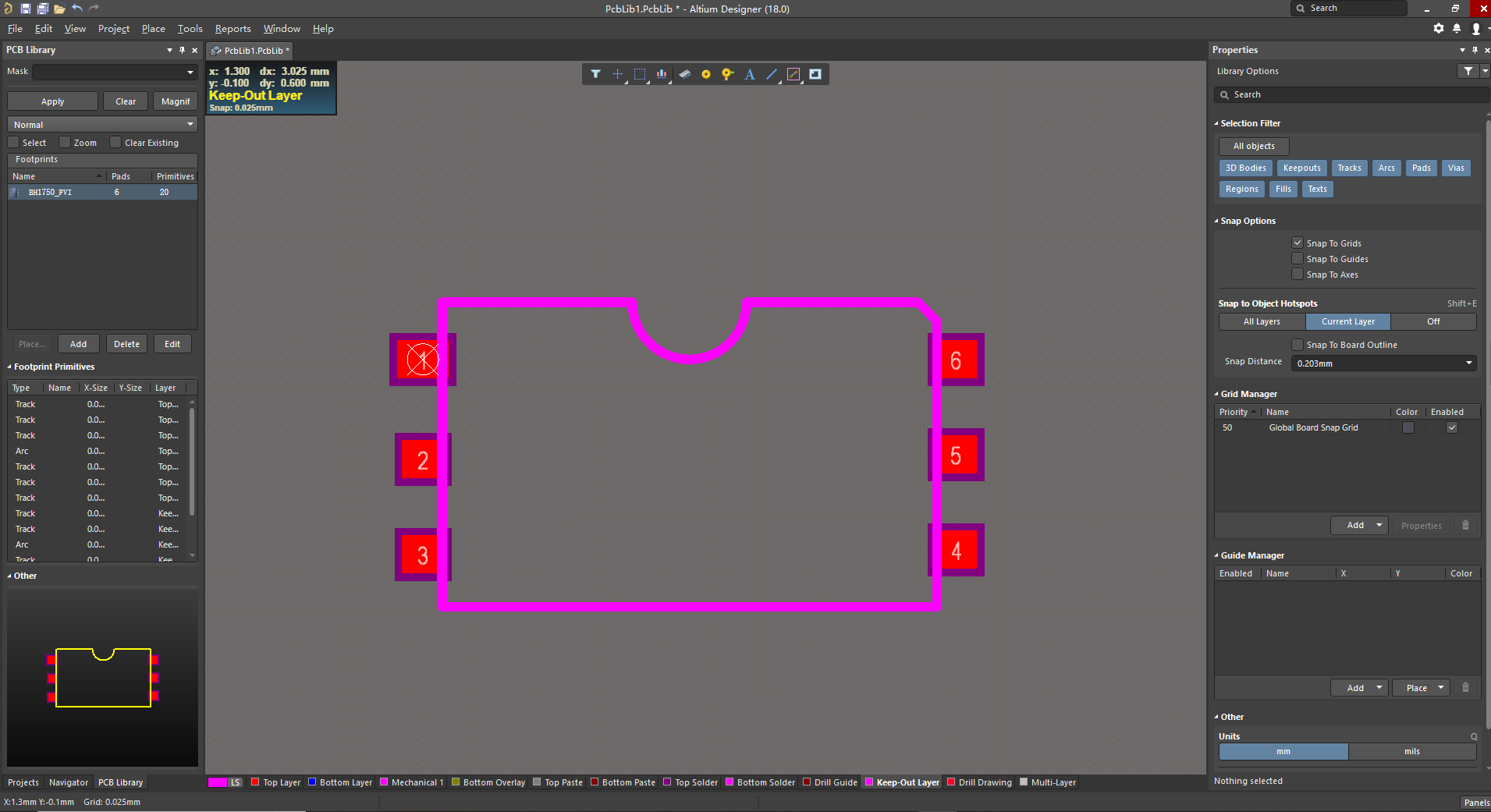Place a pad using the yellow ring icon
Image resolution: width=1491 pixels, height=812 pixels.
click(x=706, y=74)
